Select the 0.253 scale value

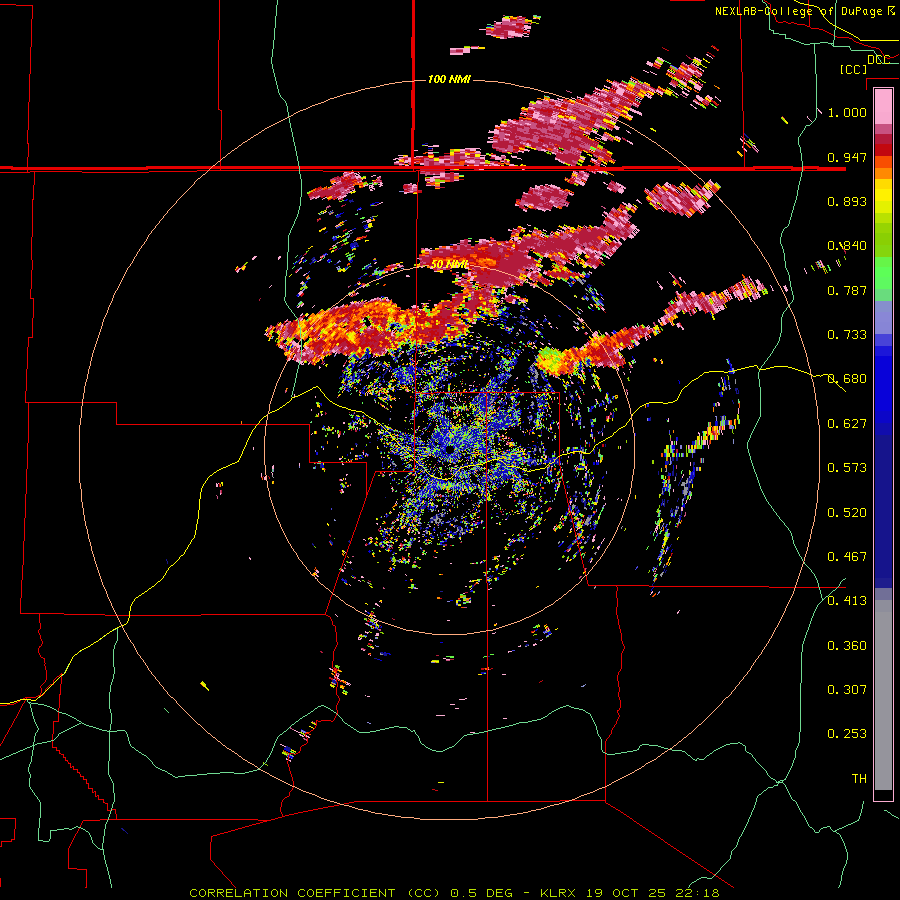tap(847, 734)
